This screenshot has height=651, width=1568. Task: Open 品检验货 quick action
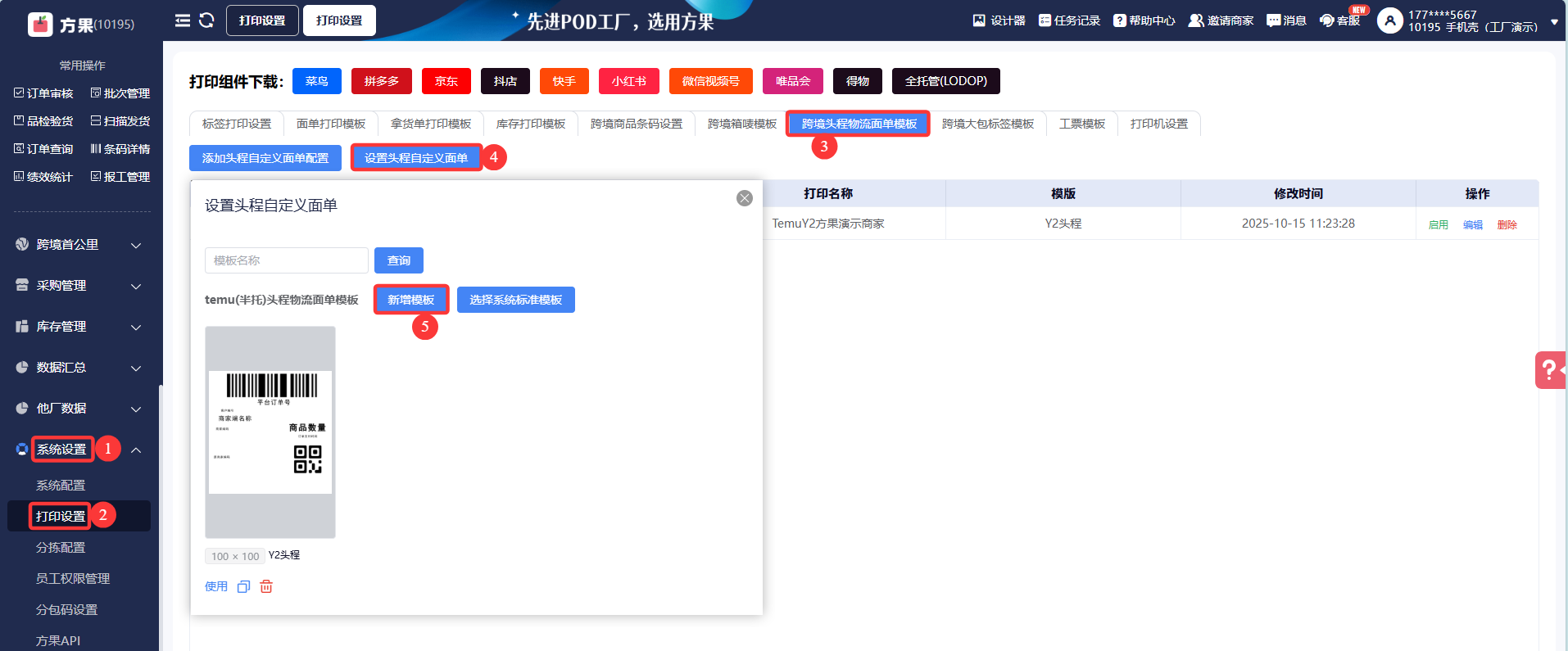[43, 121]
